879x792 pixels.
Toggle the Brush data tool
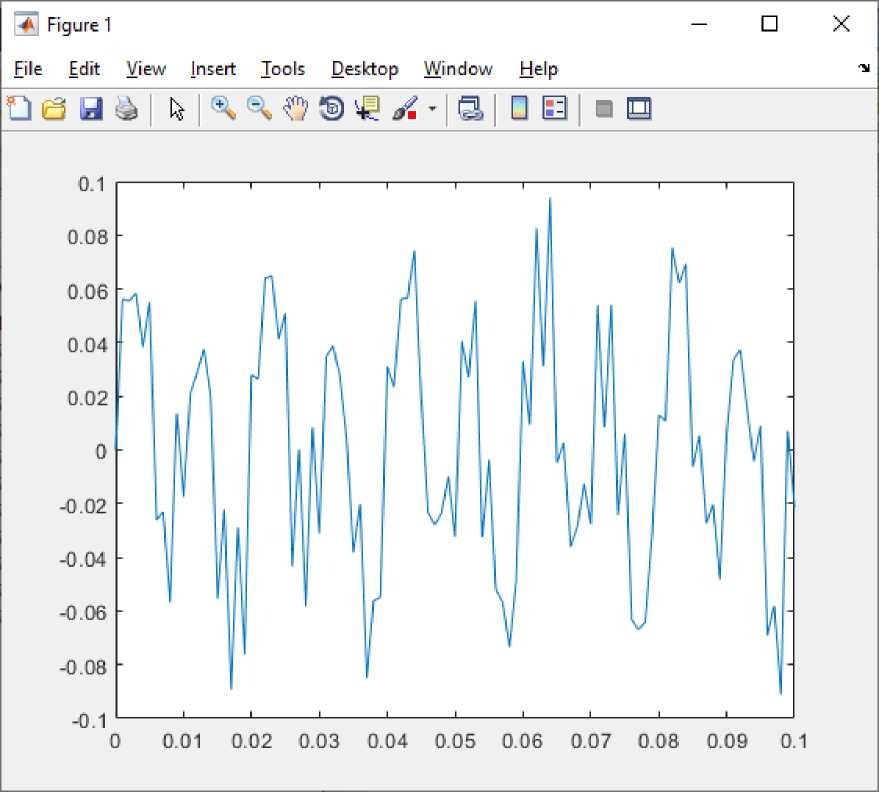click(x=404, y=109)
